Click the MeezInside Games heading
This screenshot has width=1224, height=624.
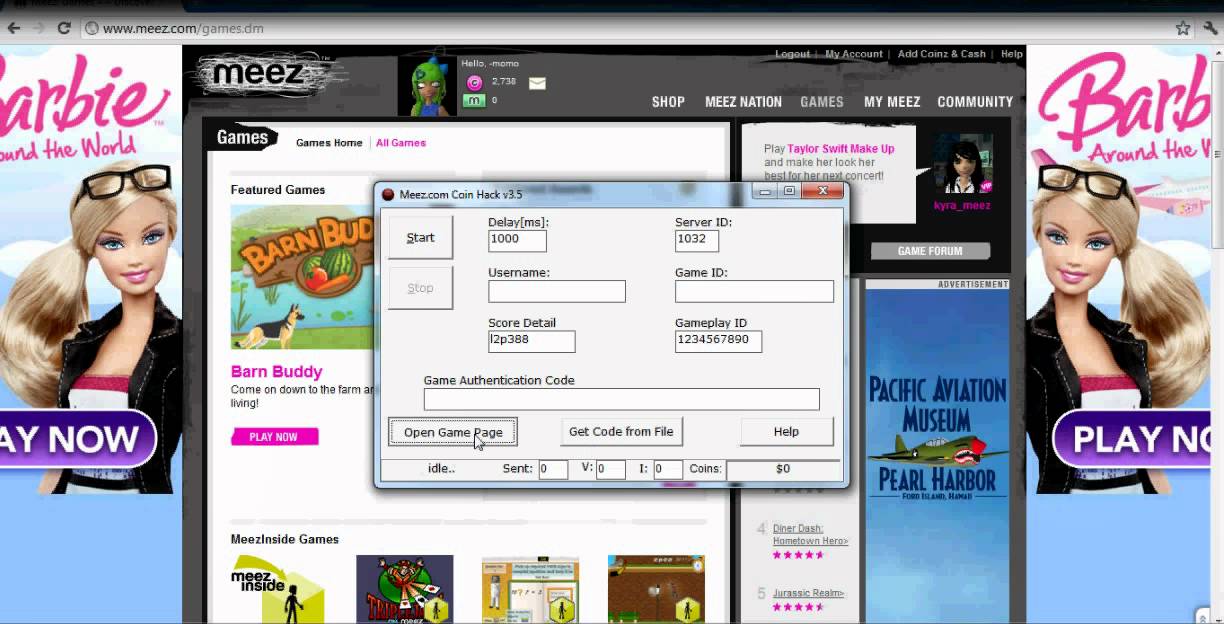(x=285, y=539)
